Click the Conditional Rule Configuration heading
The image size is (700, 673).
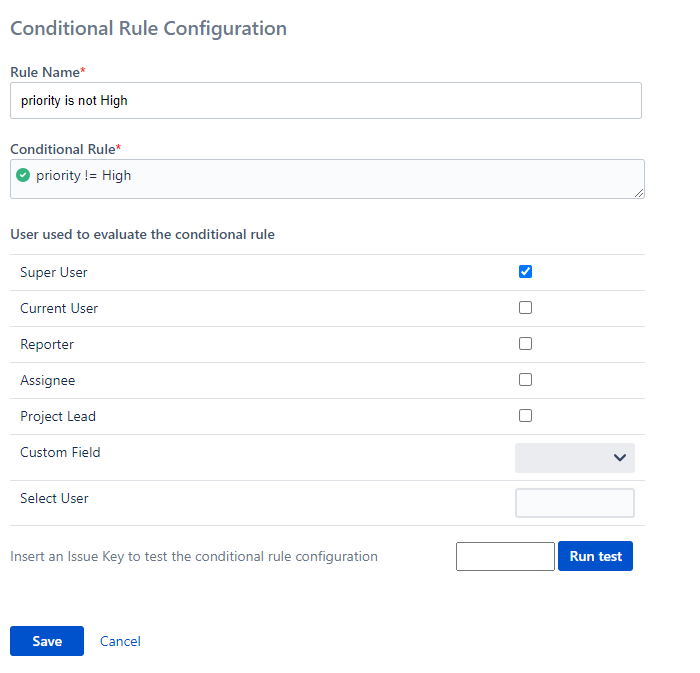coord(148,28)
